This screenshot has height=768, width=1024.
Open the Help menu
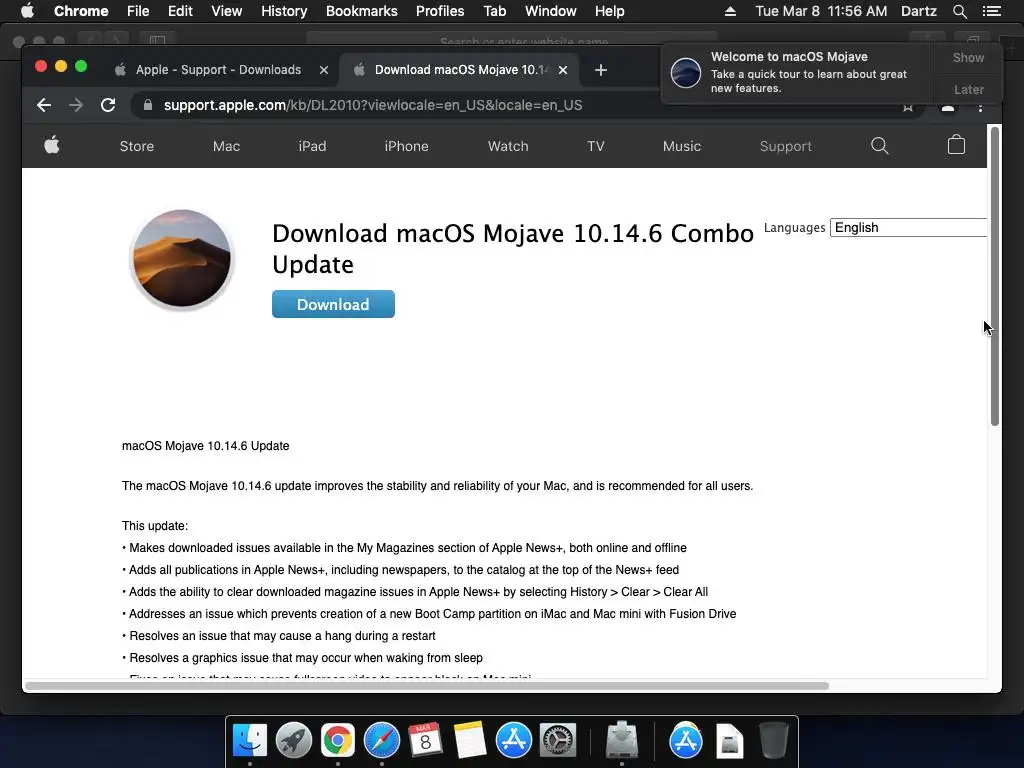pos(609,11)
